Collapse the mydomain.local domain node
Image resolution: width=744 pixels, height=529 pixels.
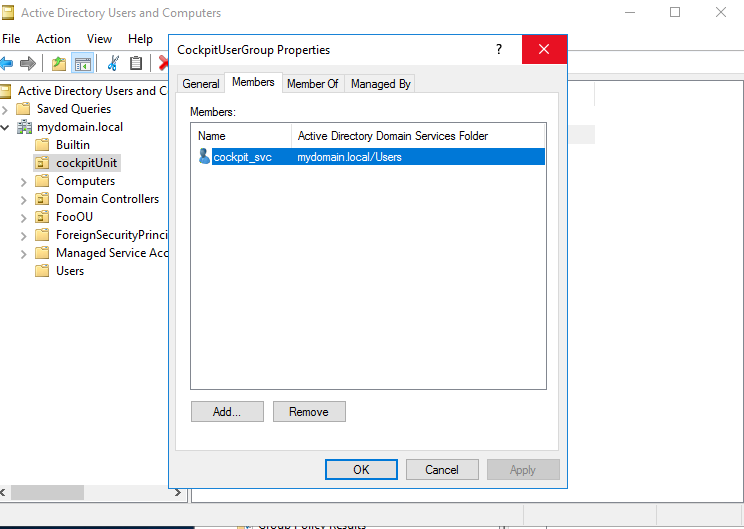pos(5,127)
